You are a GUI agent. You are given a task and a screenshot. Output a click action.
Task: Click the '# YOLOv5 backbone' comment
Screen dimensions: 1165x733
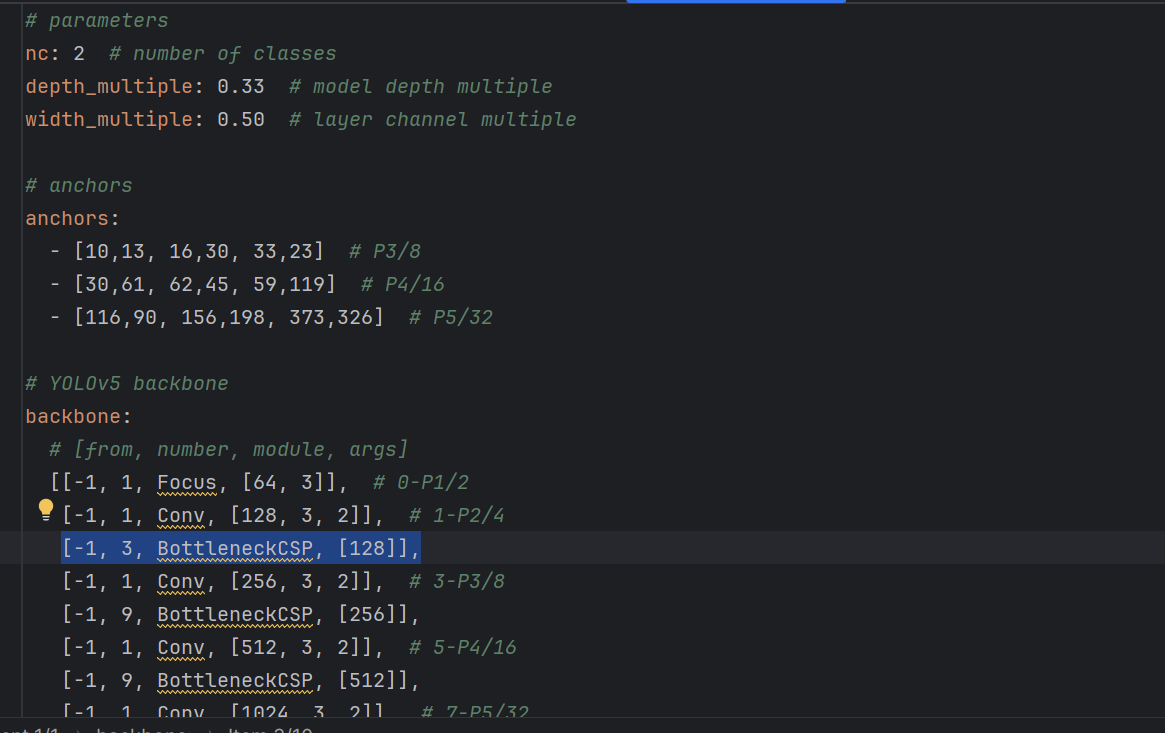pos(127,383)
